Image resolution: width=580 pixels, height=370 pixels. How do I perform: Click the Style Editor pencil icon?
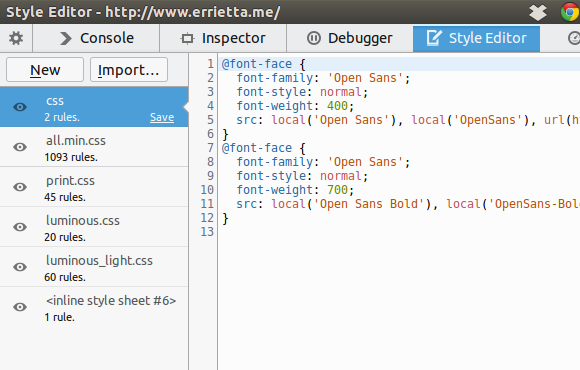(x=434, y=38)
